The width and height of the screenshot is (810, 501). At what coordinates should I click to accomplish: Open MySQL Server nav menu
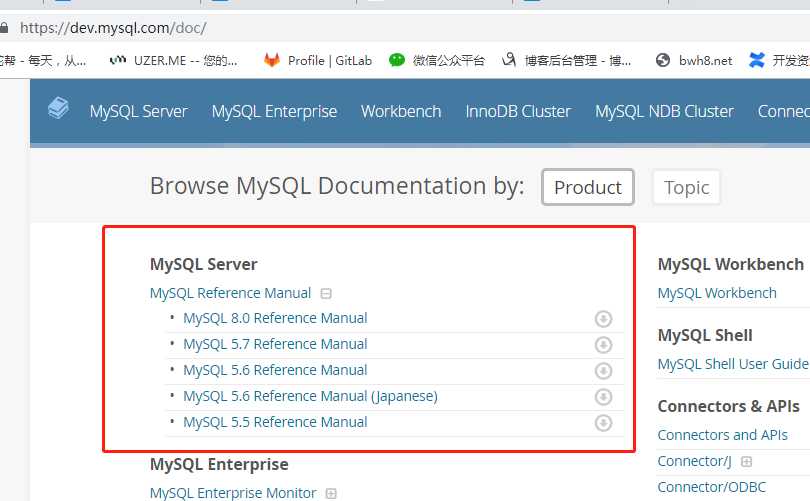point(138,111)
